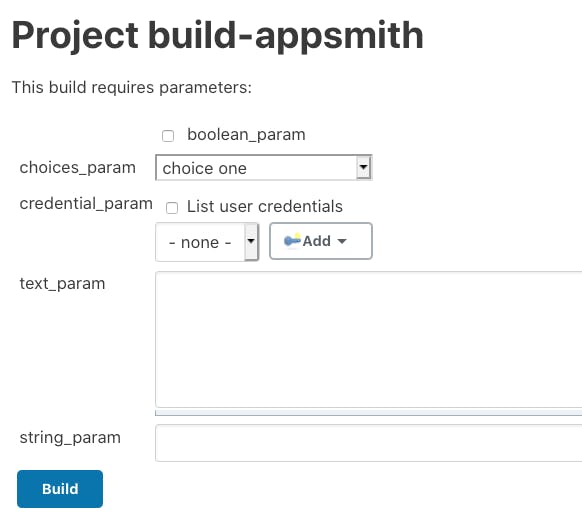Tick the boolean_param checkbox
This screenshot has height=522, width=582.
pos(168,136)
